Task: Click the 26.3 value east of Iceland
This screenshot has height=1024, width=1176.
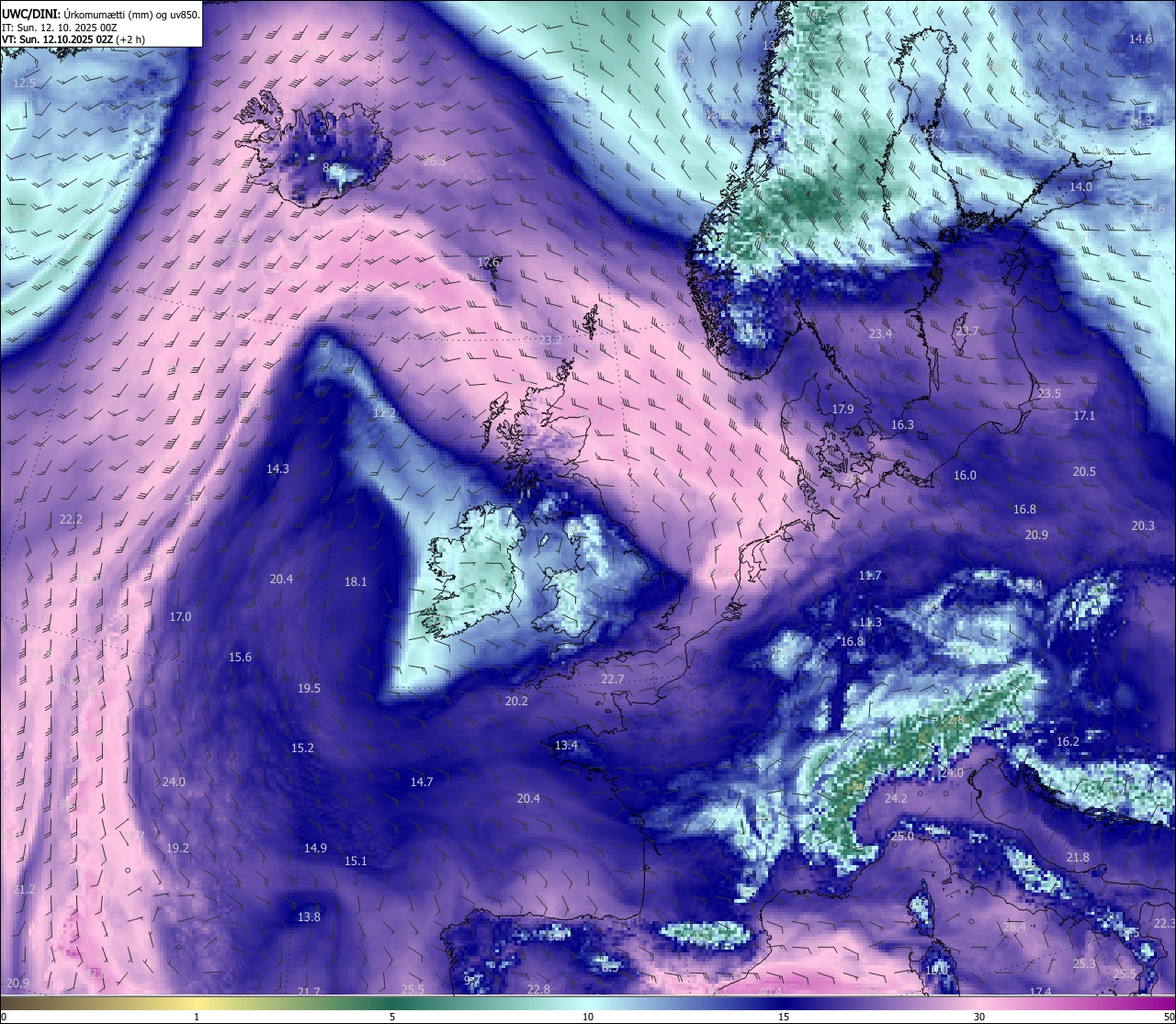Action: click(x=435, y=161)
